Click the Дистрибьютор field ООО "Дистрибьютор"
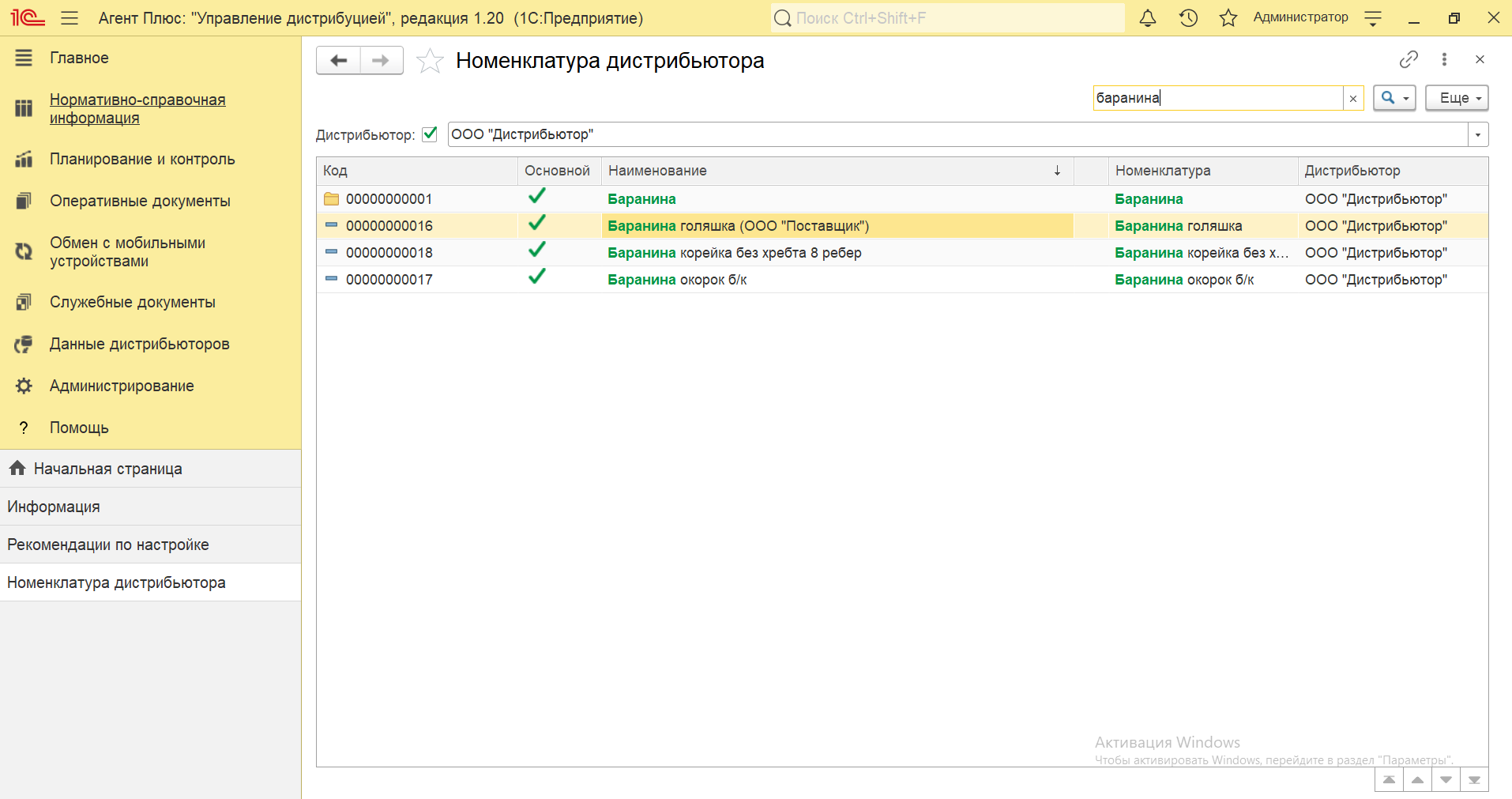 [x=957, y=134]
